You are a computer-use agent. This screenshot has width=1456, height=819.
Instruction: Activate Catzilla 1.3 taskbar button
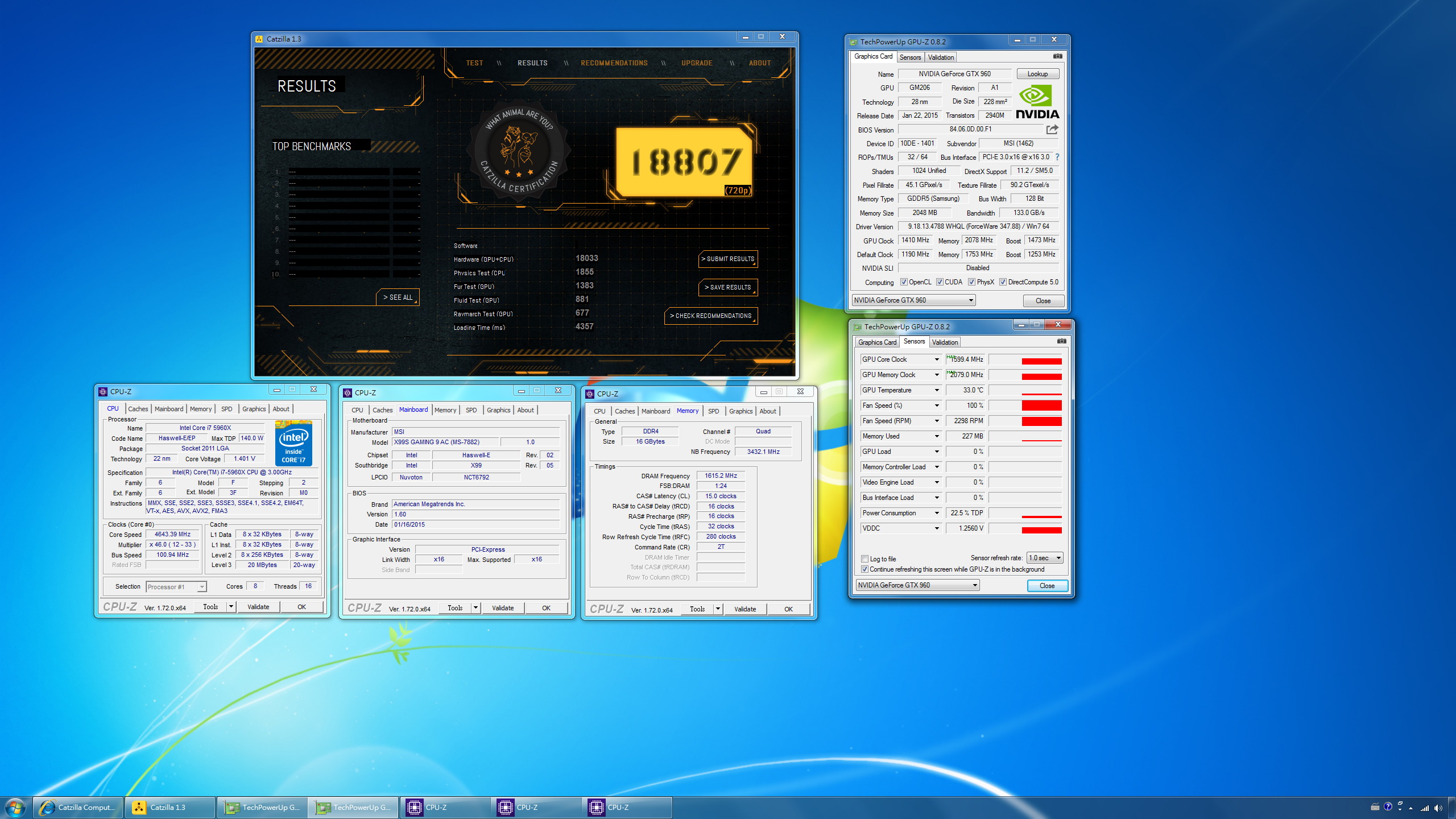point(169,808)
